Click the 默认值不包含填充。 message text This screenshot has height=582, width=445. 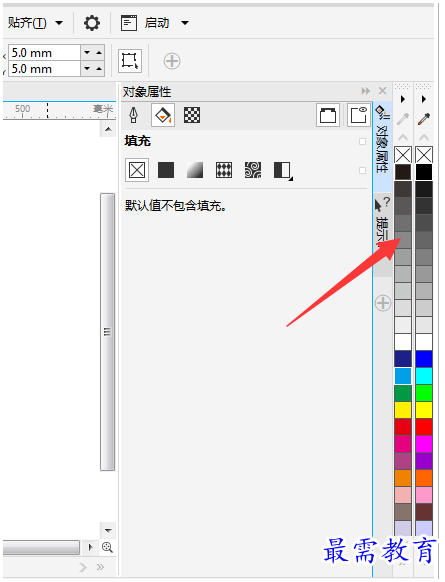point(176,205)
